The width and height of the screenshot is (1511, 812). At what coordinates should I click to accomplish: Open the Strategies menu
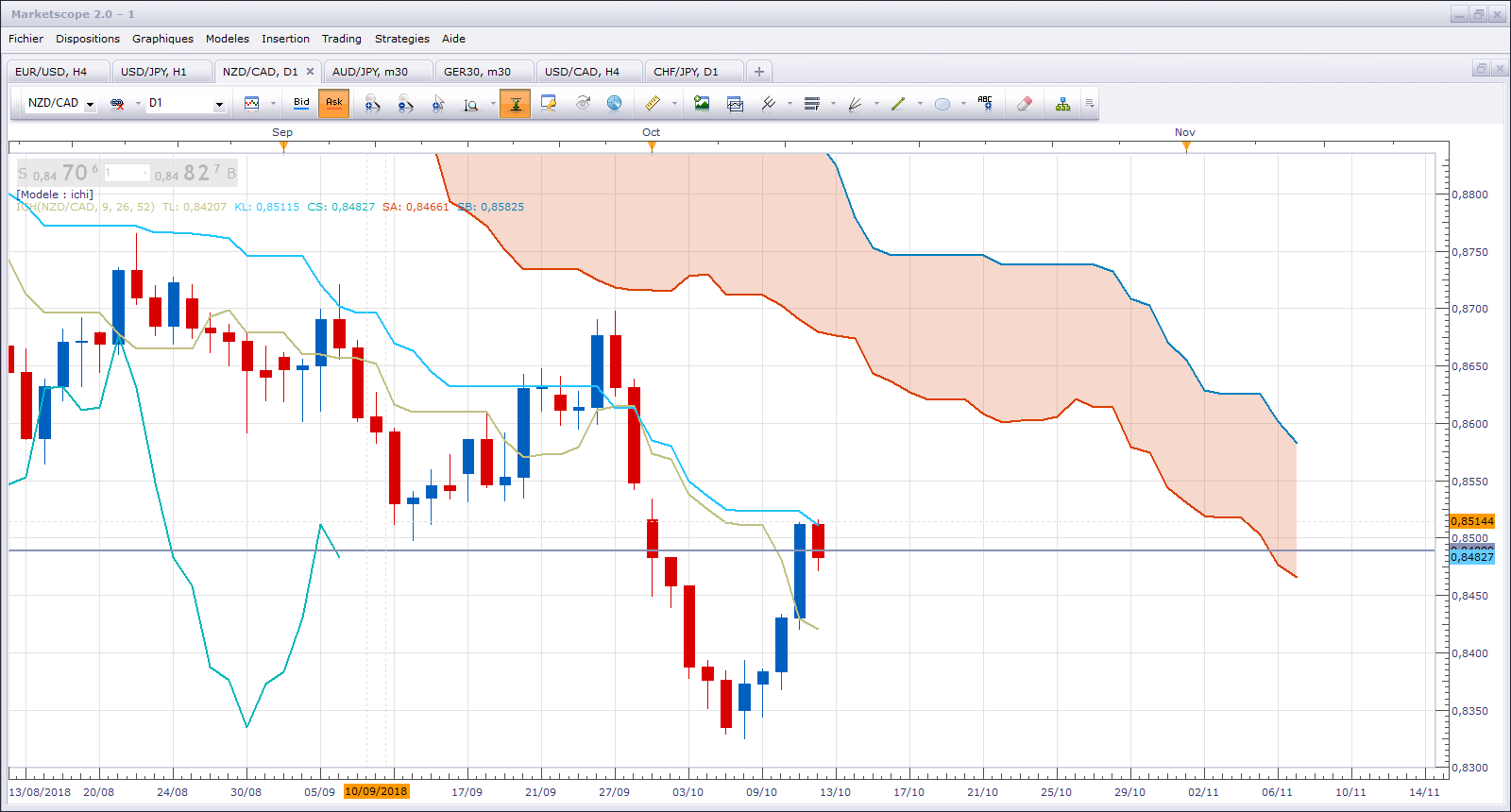401,39
